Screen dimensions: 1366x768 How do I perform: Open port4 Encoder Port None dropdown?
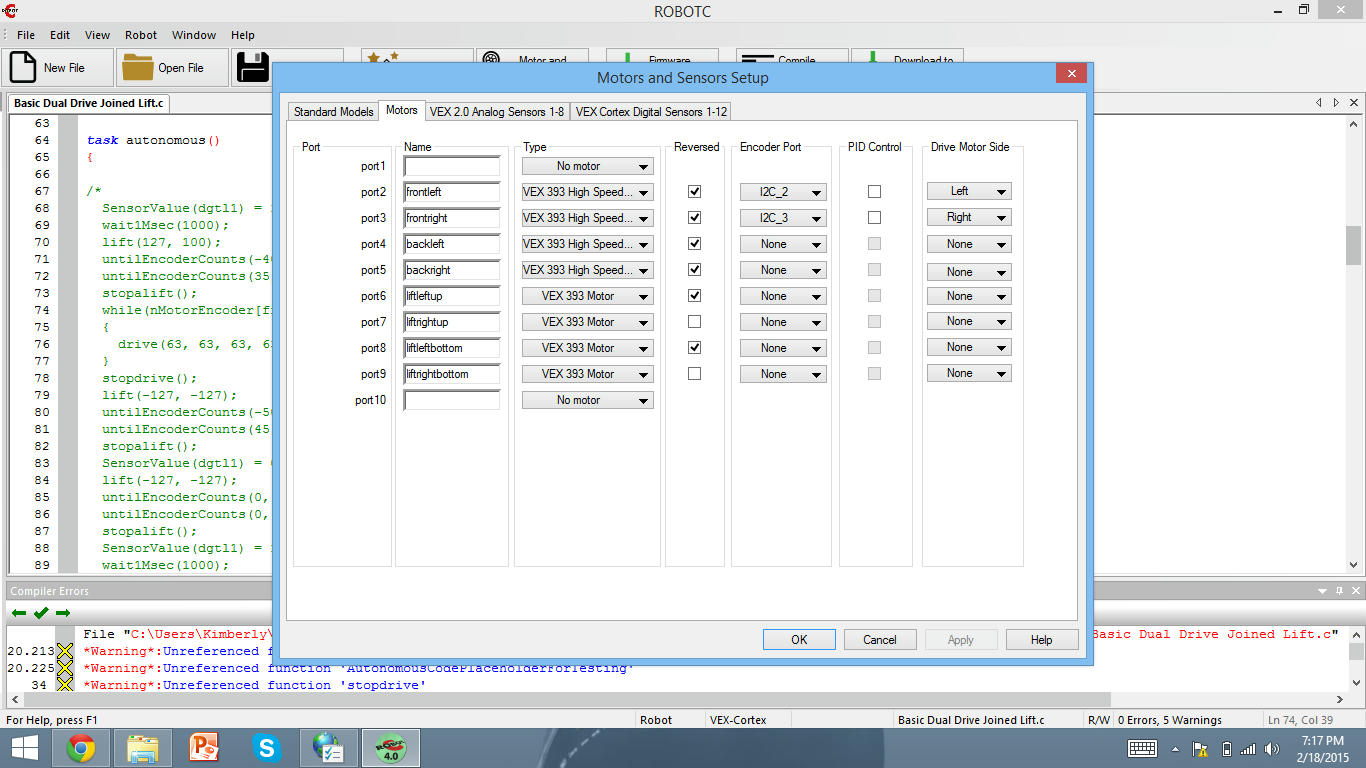(783, 244)
